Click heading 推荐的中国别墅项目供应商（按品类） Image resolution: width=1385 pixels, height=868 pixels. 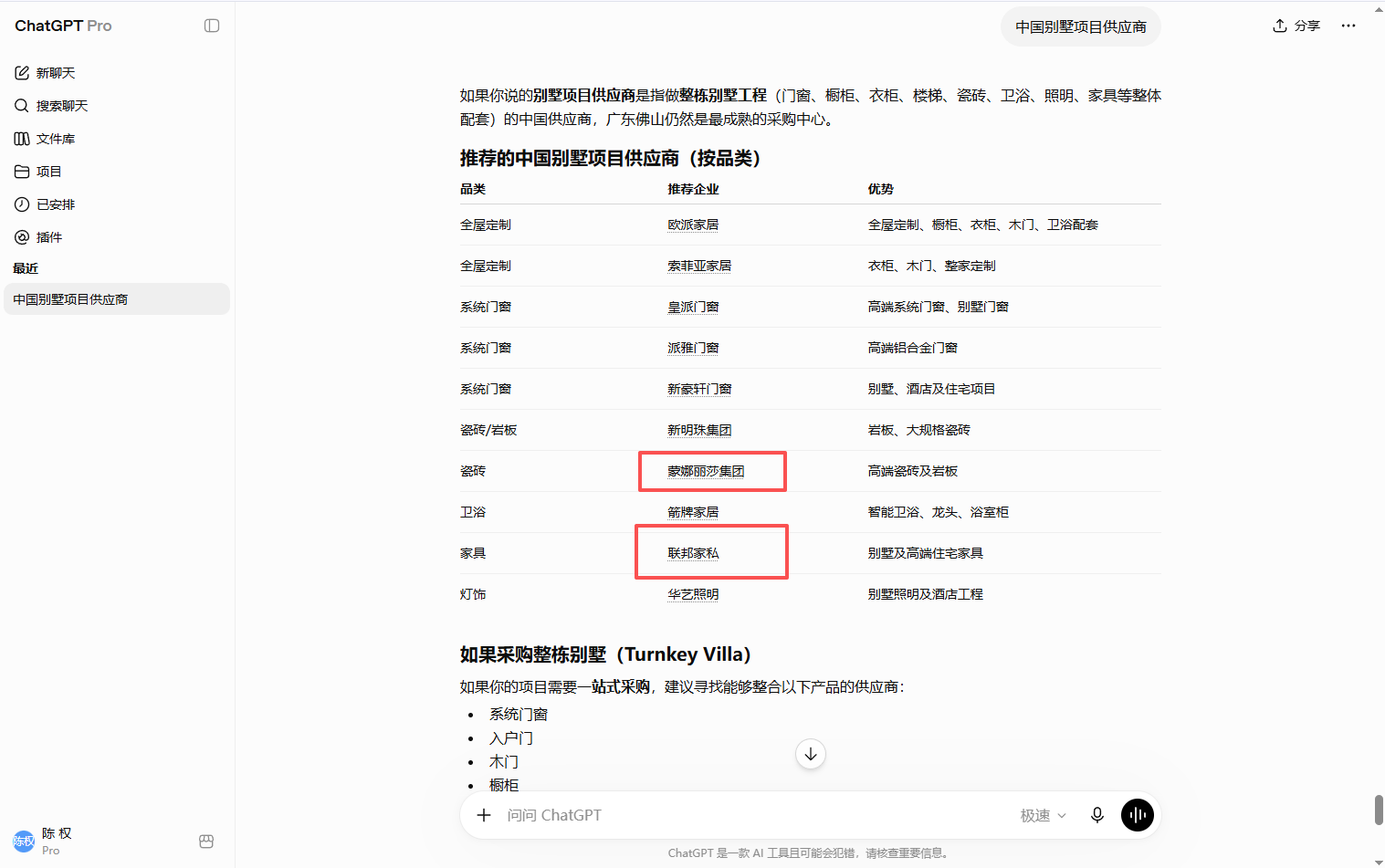(610, 159)
